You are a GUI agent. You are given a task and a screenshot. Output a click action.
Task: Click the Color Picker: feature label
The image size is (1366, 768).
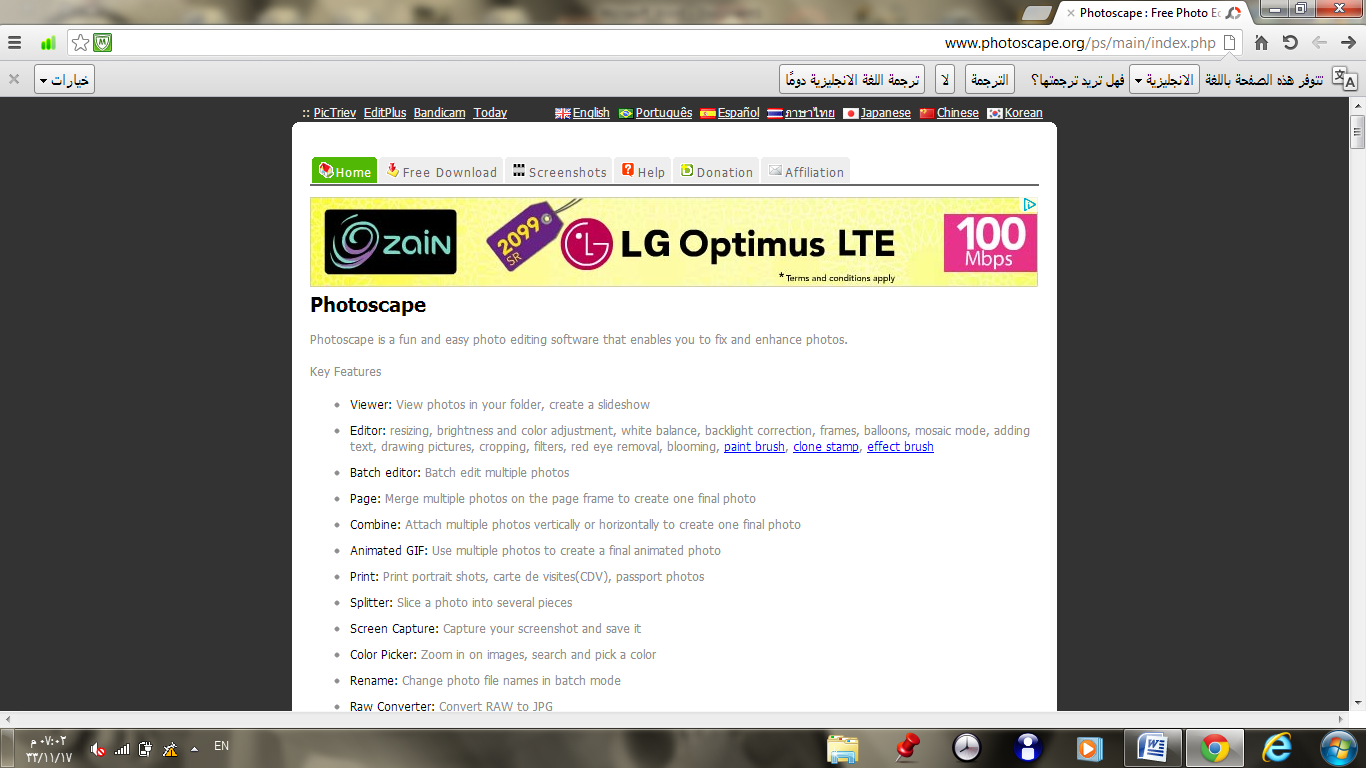(383, 655)
